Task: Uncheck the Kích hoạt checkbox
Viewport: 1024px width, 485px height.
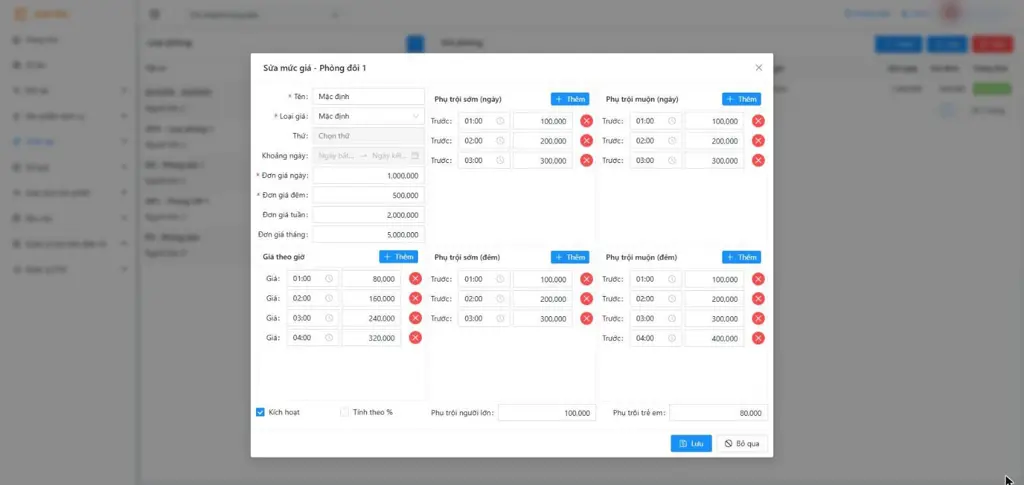Action: [x=260, y=412]
